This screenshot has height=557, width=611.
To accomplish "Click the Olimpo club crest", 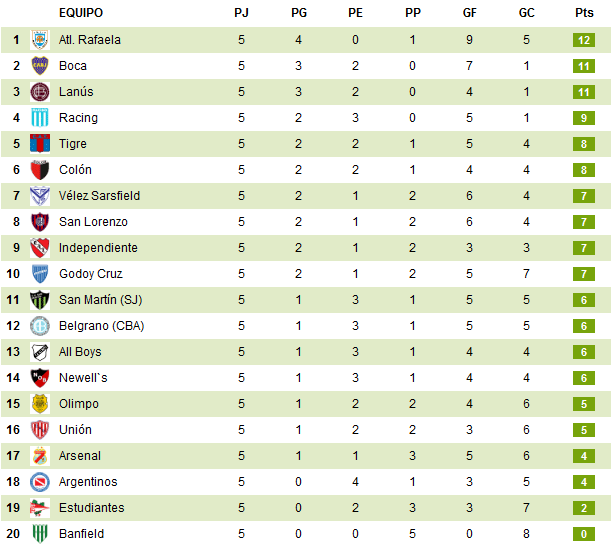I will click(40, 404).
